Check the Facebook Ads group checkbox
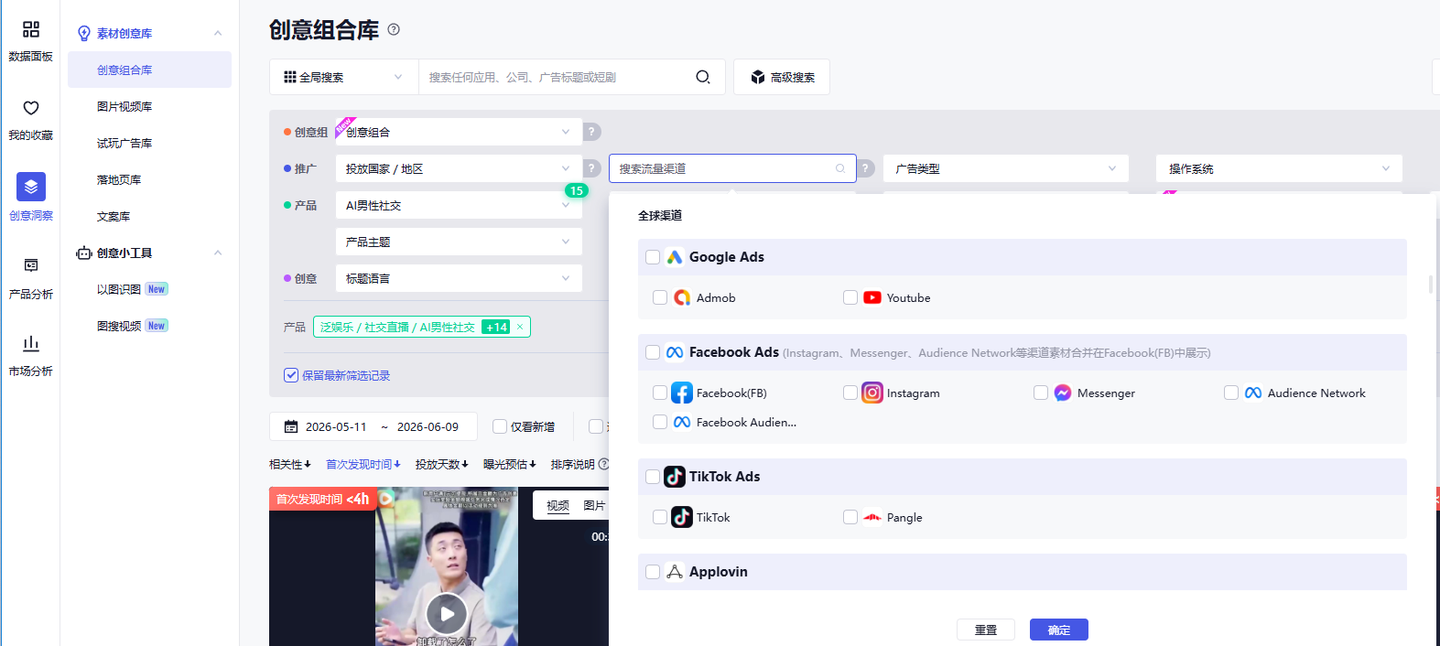This screenshot has width=1440, height=646. click(652, 352)
